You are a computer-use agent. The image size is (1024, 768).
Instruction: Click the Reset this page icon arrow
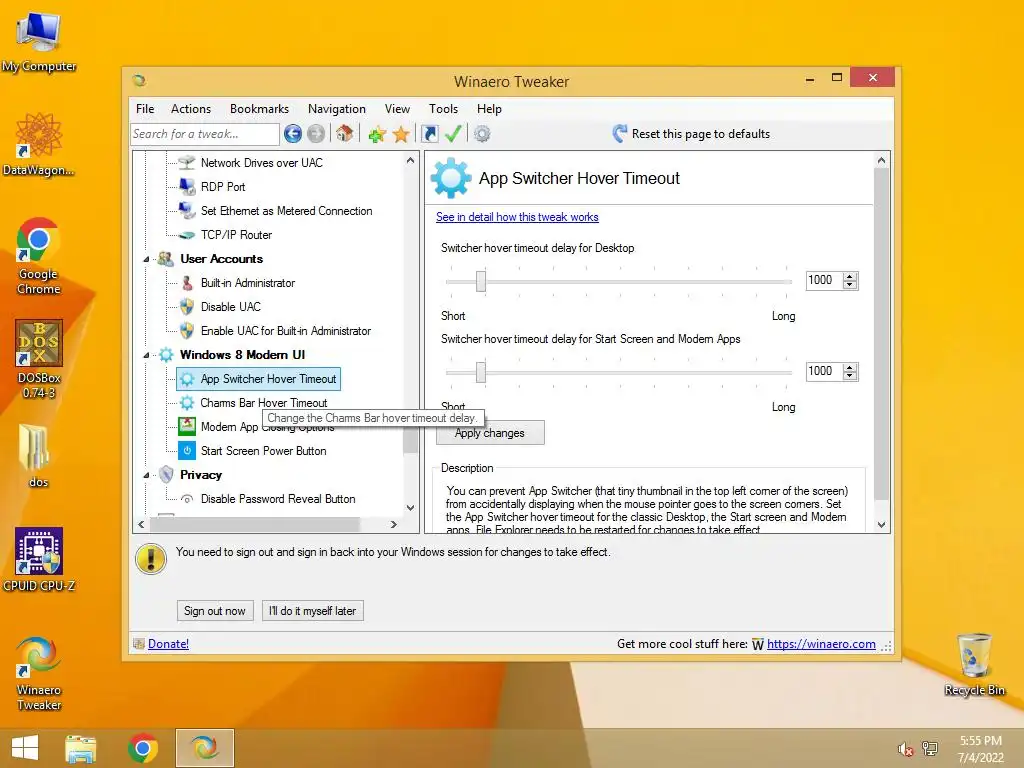point(620,134)
